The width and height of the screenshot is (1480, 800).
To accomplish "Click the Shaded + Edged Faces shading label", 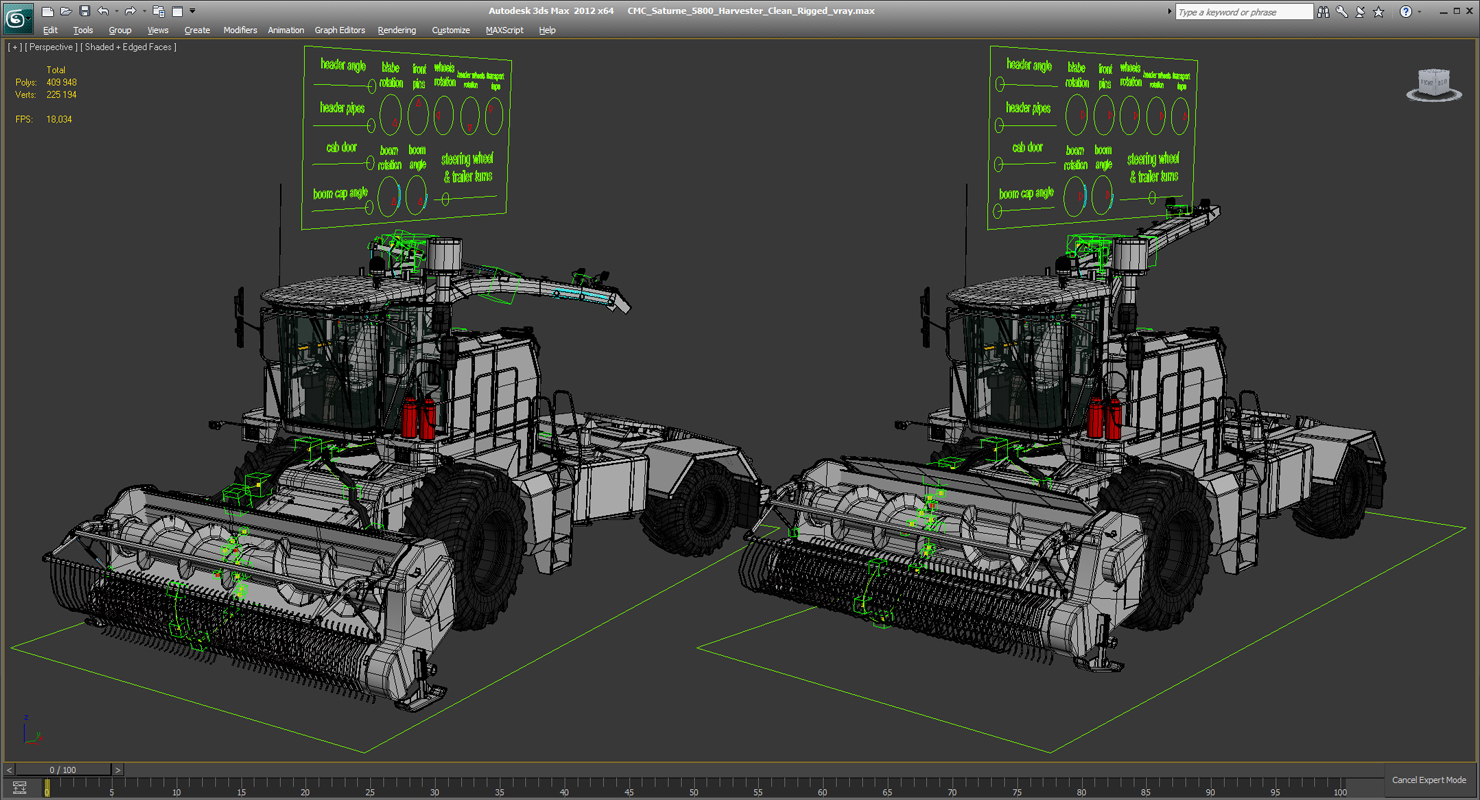I will click(x=129, y=47).
